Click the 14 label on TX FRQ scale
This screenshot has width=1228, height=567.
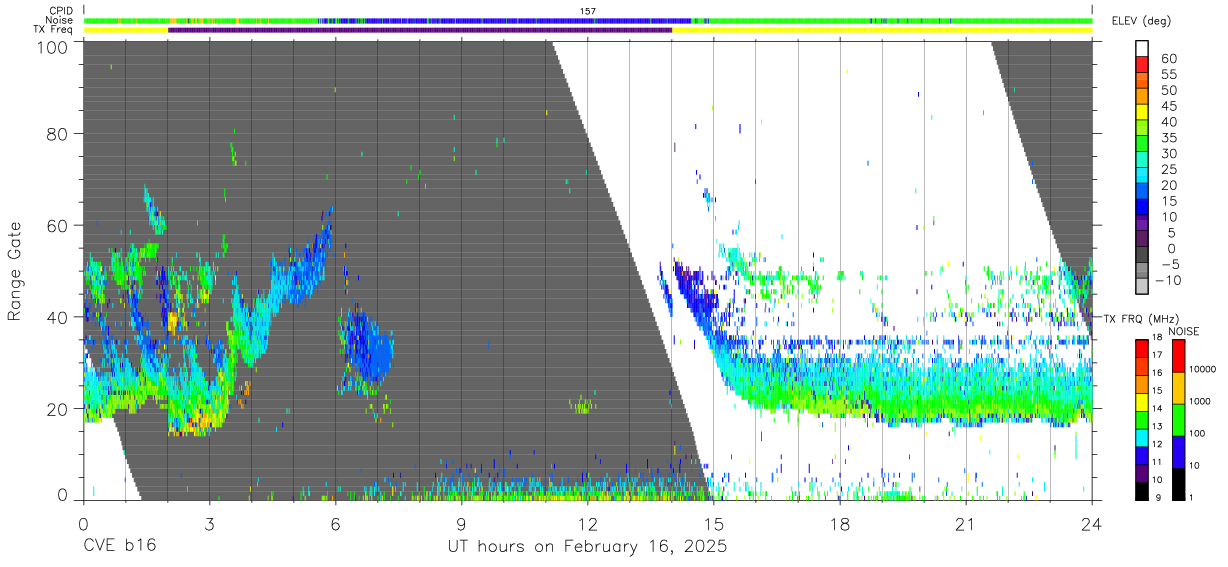[x=1158, y=409]
